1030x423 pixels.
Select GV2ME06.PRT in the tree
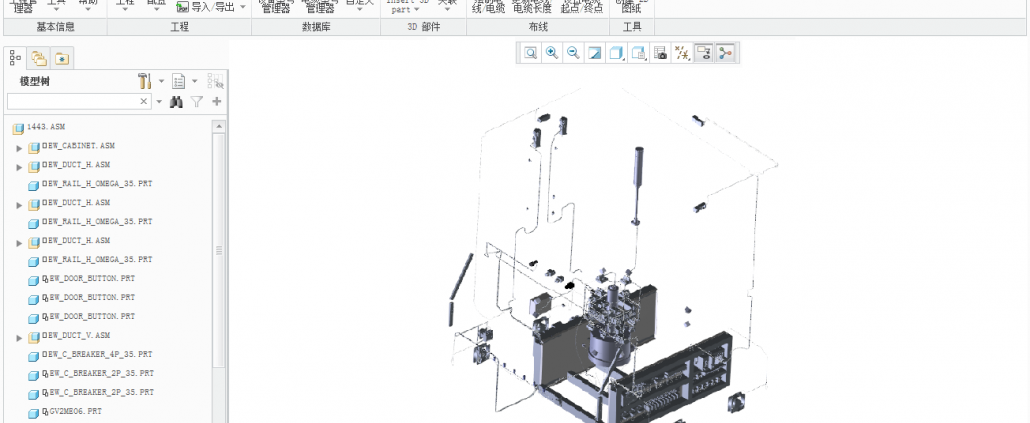72,412
